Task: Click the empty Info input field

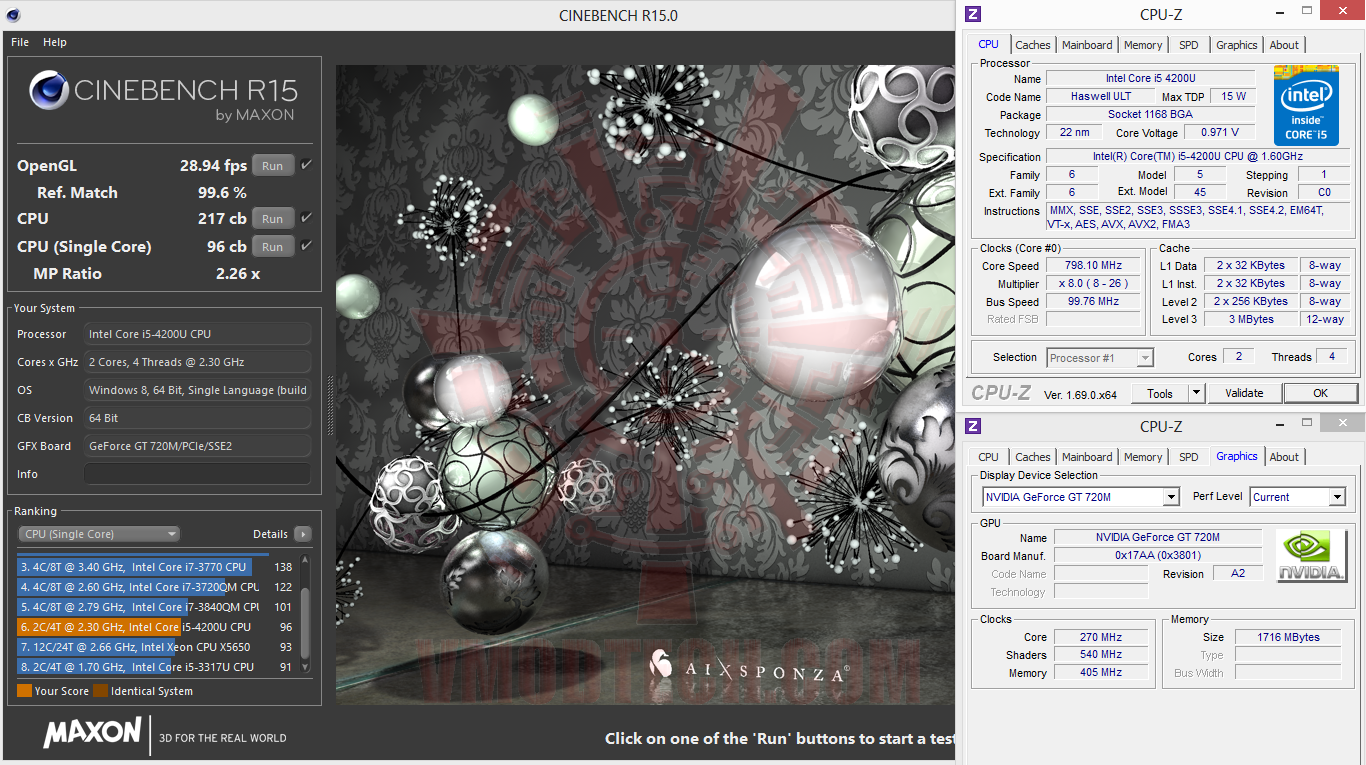Action: coord(198,474)
